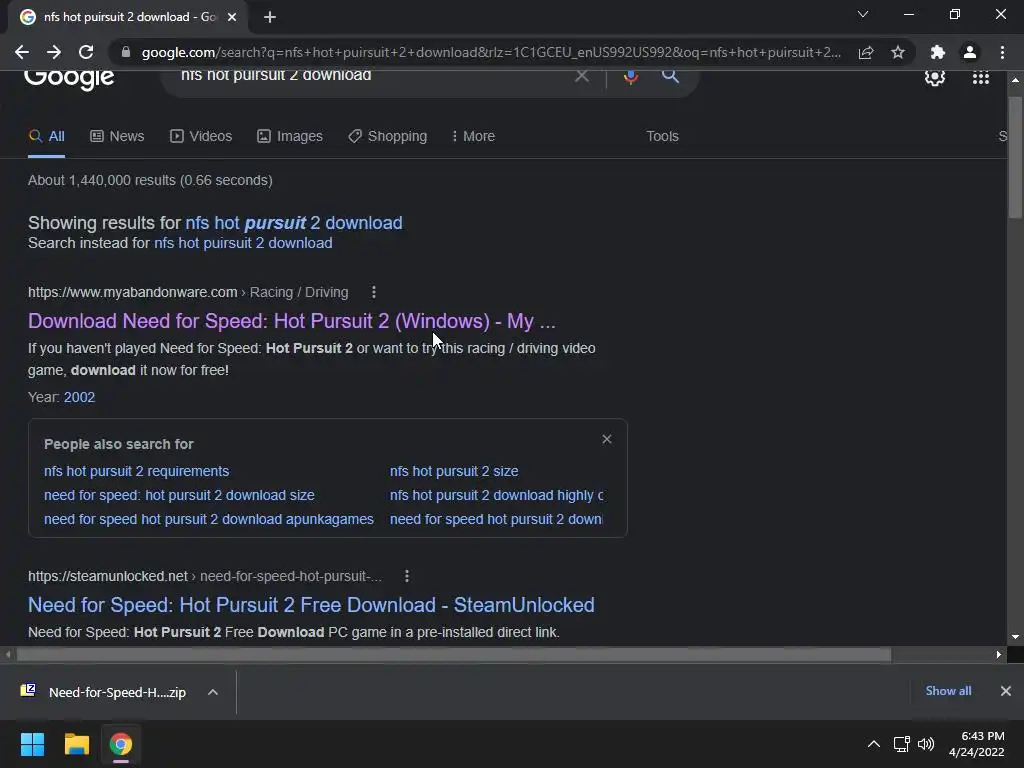Select the All results tab
The height and width of the screenshot is (768, 1024).
click(x=46, y=136)
